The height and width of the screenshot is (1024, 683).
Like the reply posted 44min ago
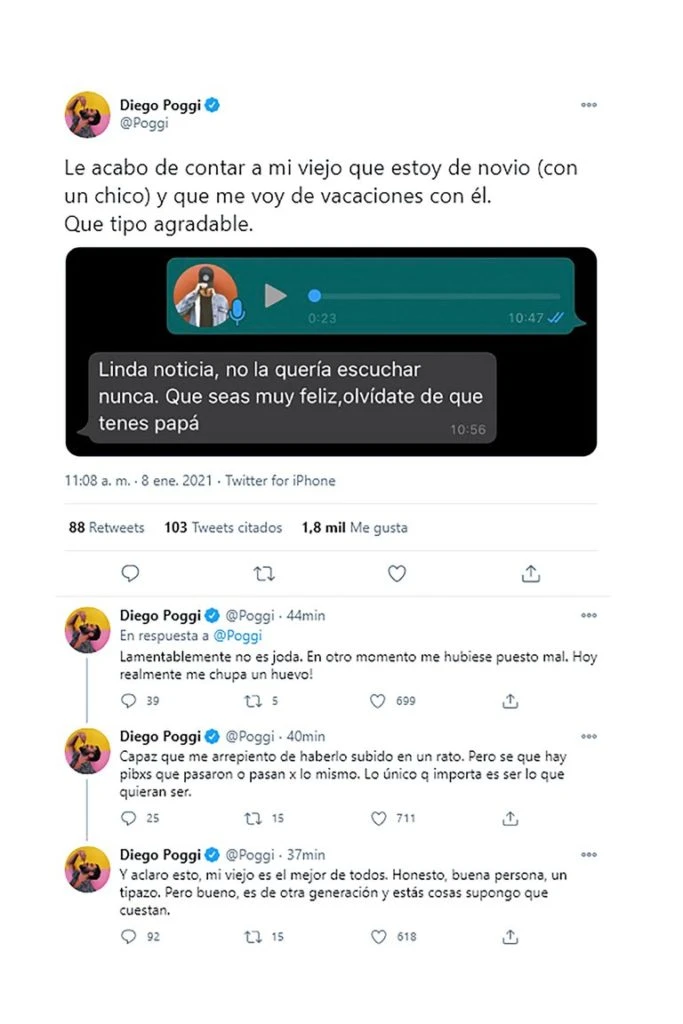379,701
